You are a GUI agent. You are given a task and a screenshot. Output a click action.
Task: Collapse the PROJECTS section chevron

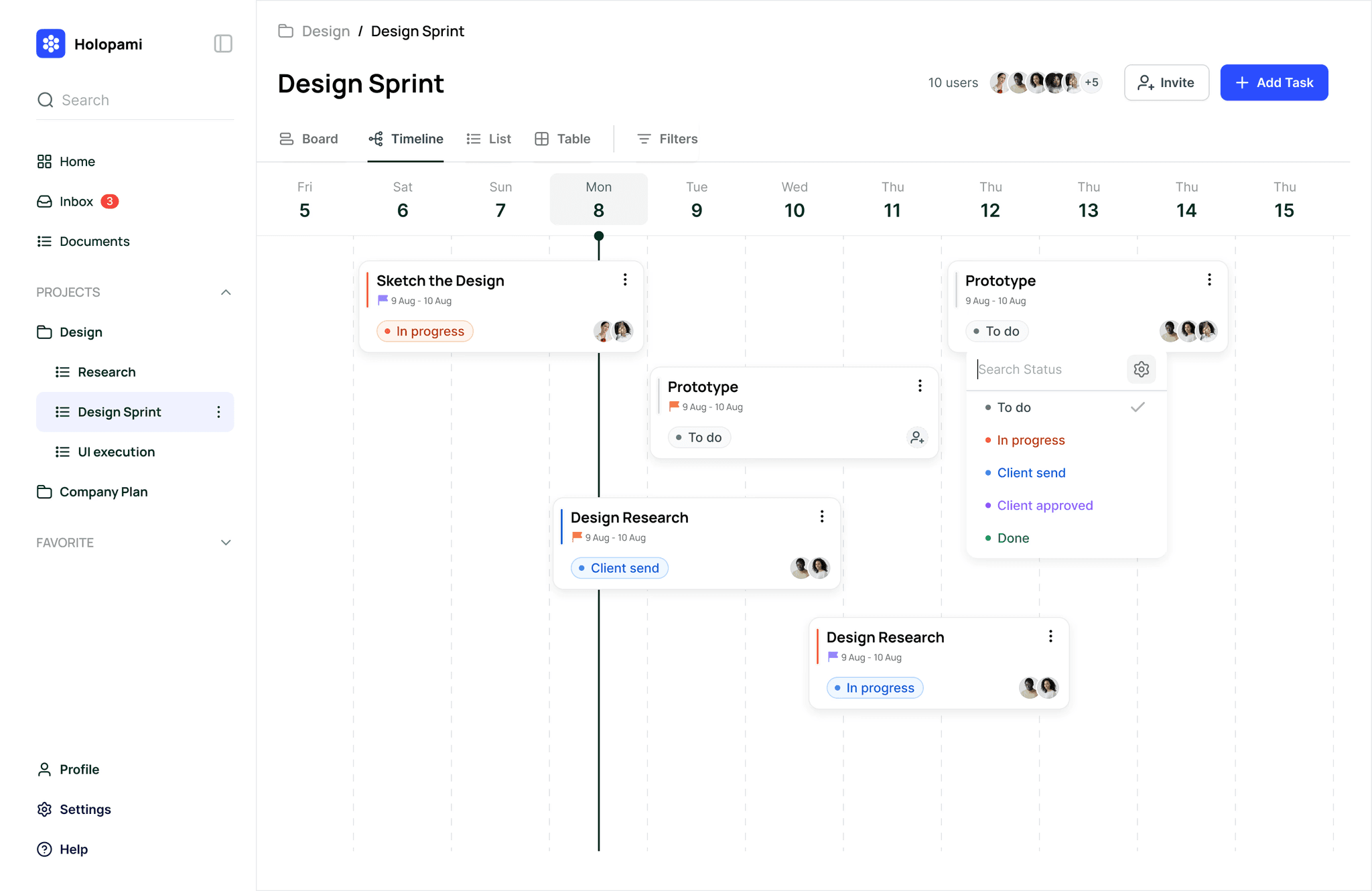(x=226, y=292)
